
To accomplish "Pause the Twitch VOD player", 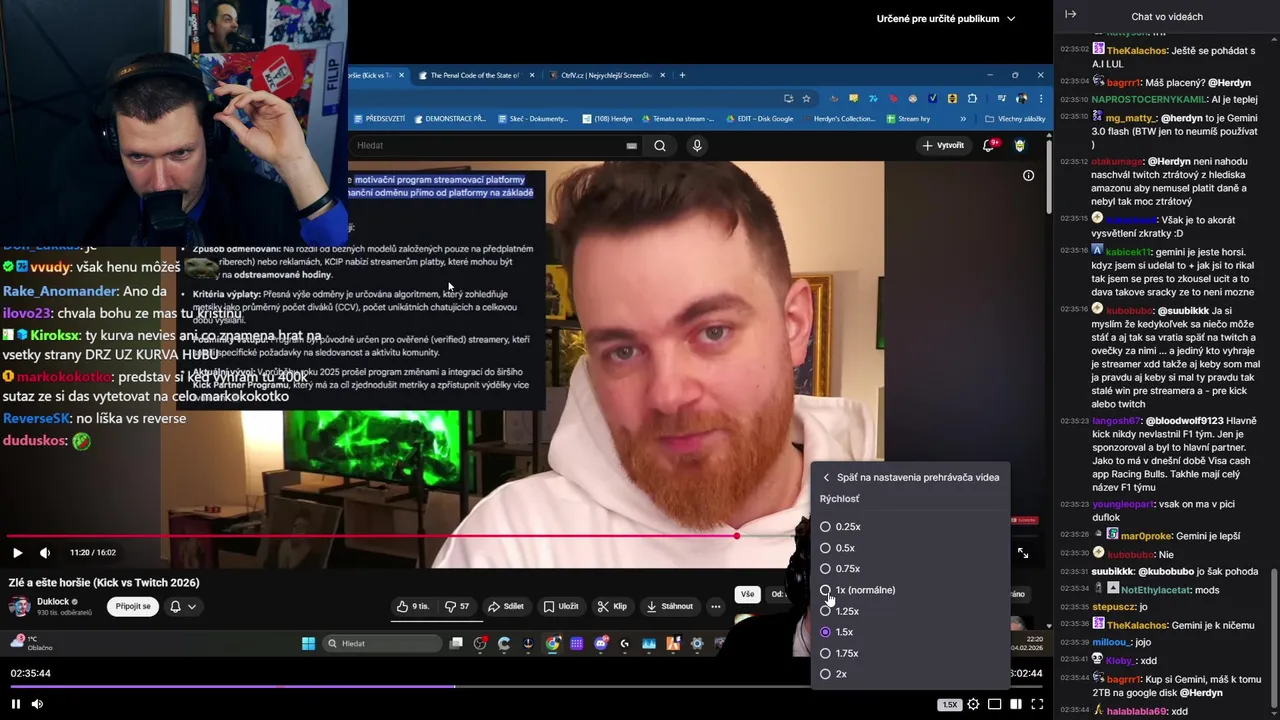I will (x=15, y=704).
